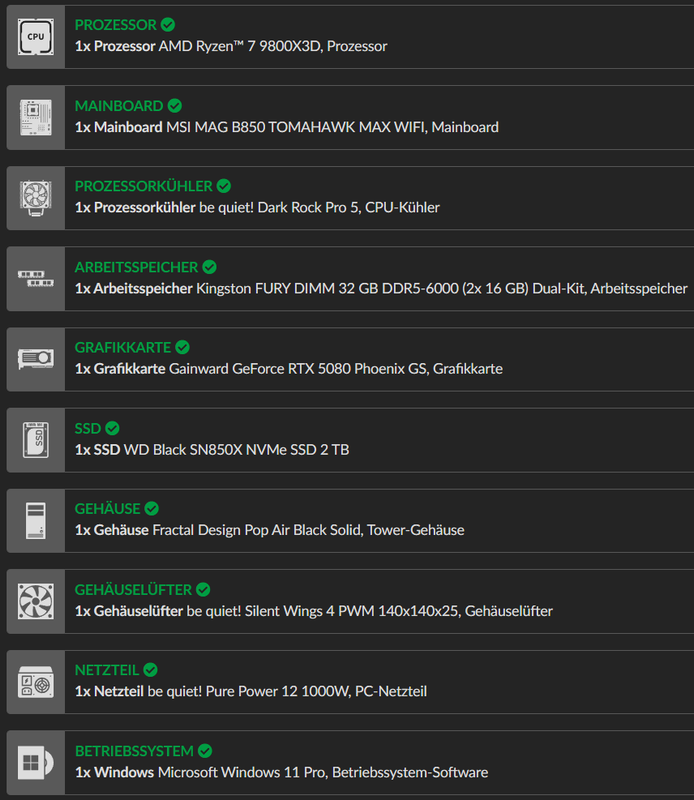
Task: Click the CPU icon in Prozessor row
Action: (36, 37)
